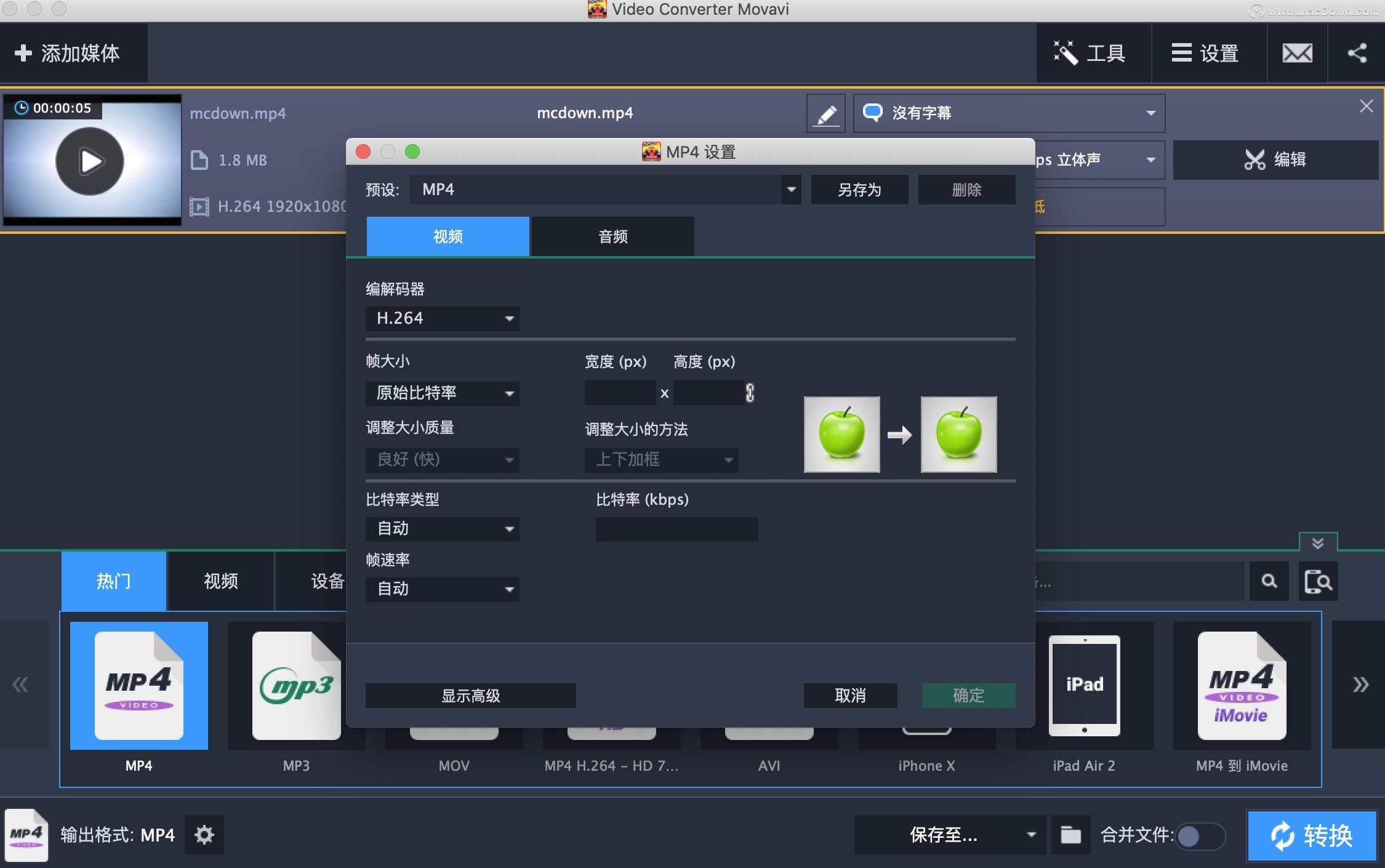Open the clip editor via scissors 编辑 icon
Image resolution: width=1385 pixels, height=868 pixels.
click(x=1275, y=159)
